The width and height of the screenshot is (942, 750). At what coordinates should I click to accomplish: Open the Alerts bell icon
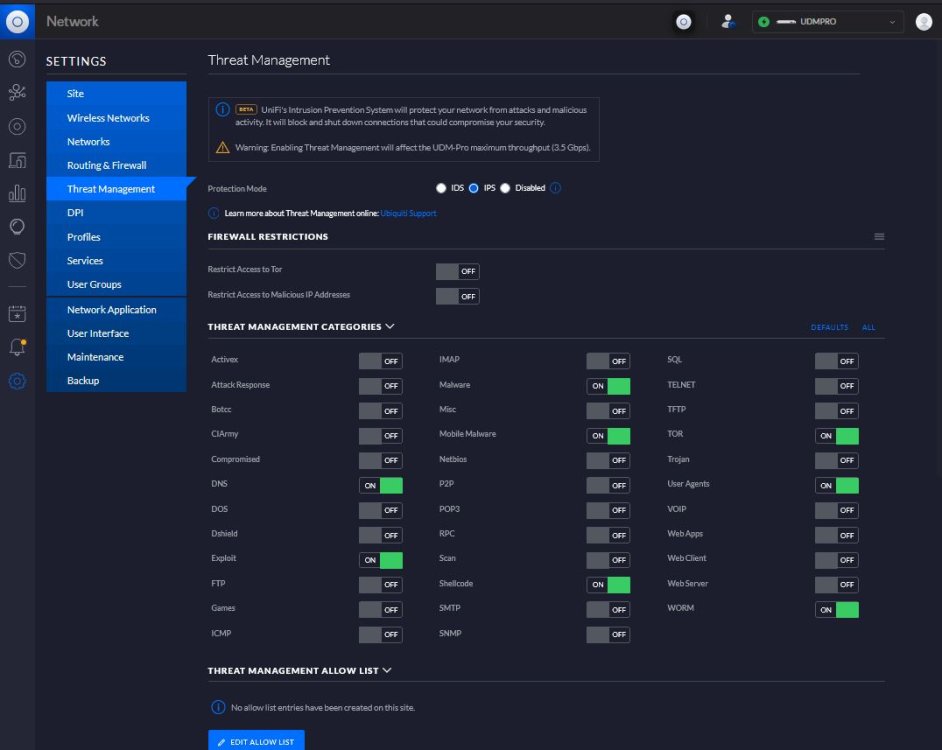pyautogui.click(x=17, y=347)
